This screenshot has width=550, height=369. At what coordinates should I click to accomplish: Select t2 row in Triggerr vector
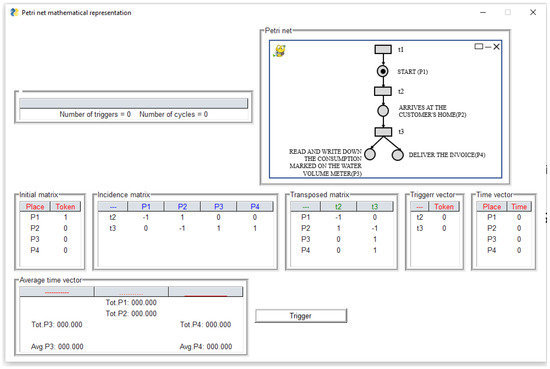point(435,217)
